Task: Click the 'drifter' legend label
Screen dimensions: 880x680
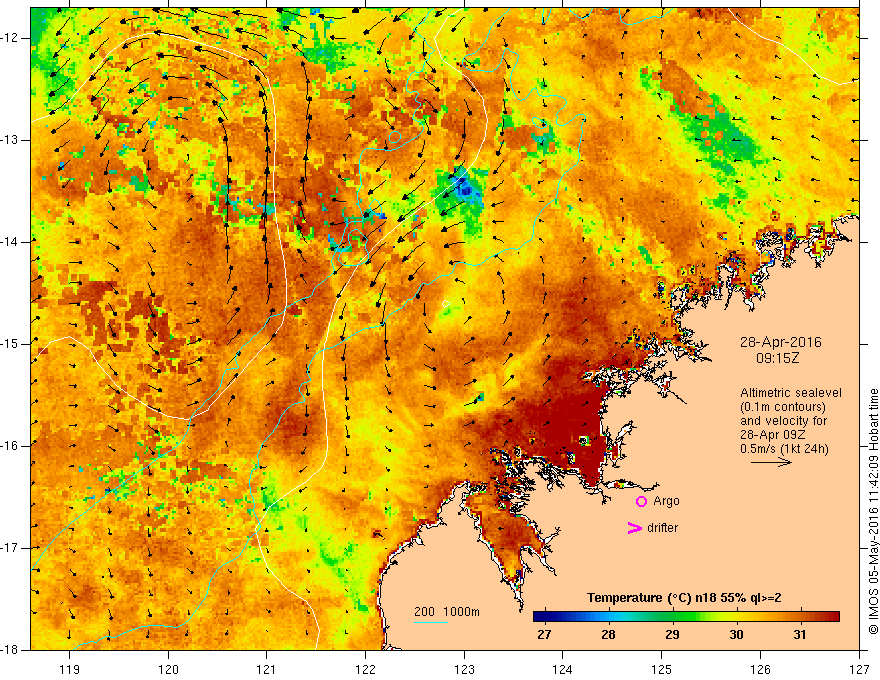Action: [x=662, y=528]
